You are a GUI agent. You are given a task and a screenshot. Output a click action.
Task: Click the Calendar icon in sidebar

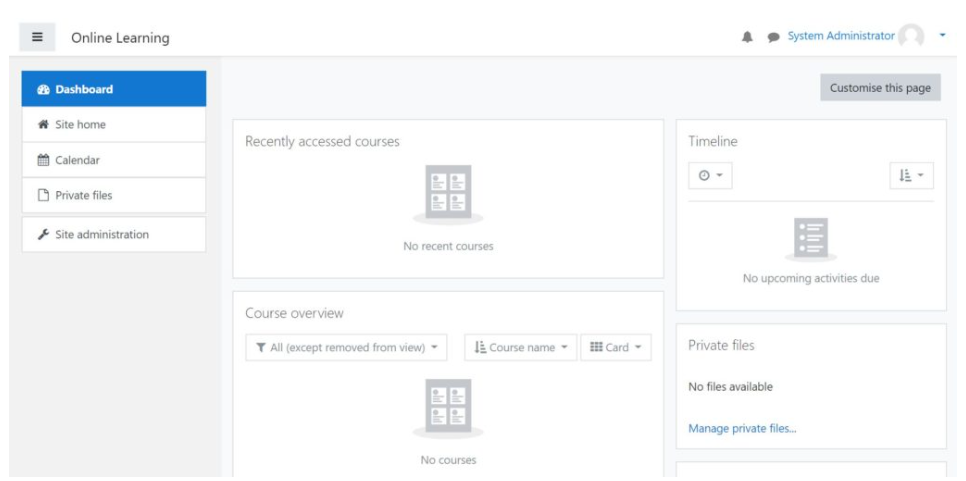click(43, 160)
